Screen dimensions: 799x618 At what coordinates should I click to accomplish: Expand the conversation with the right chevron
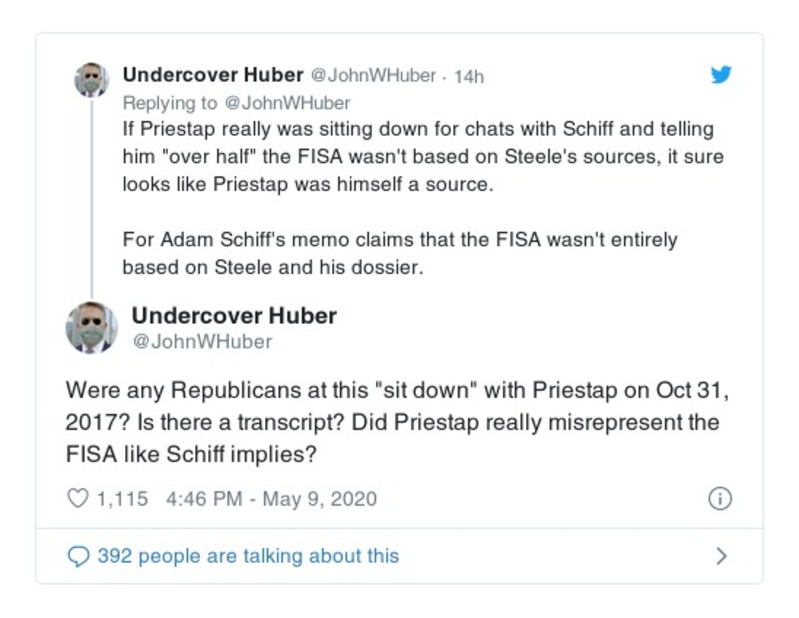click(721, 555)
